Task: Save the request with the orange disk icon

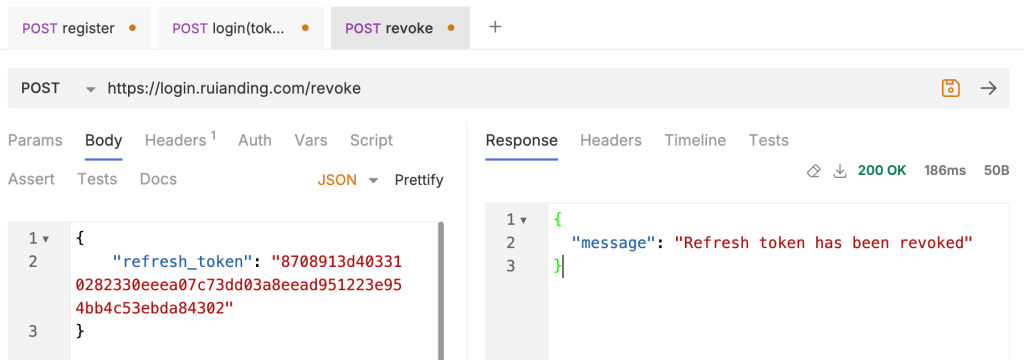Action: point(950,88)
